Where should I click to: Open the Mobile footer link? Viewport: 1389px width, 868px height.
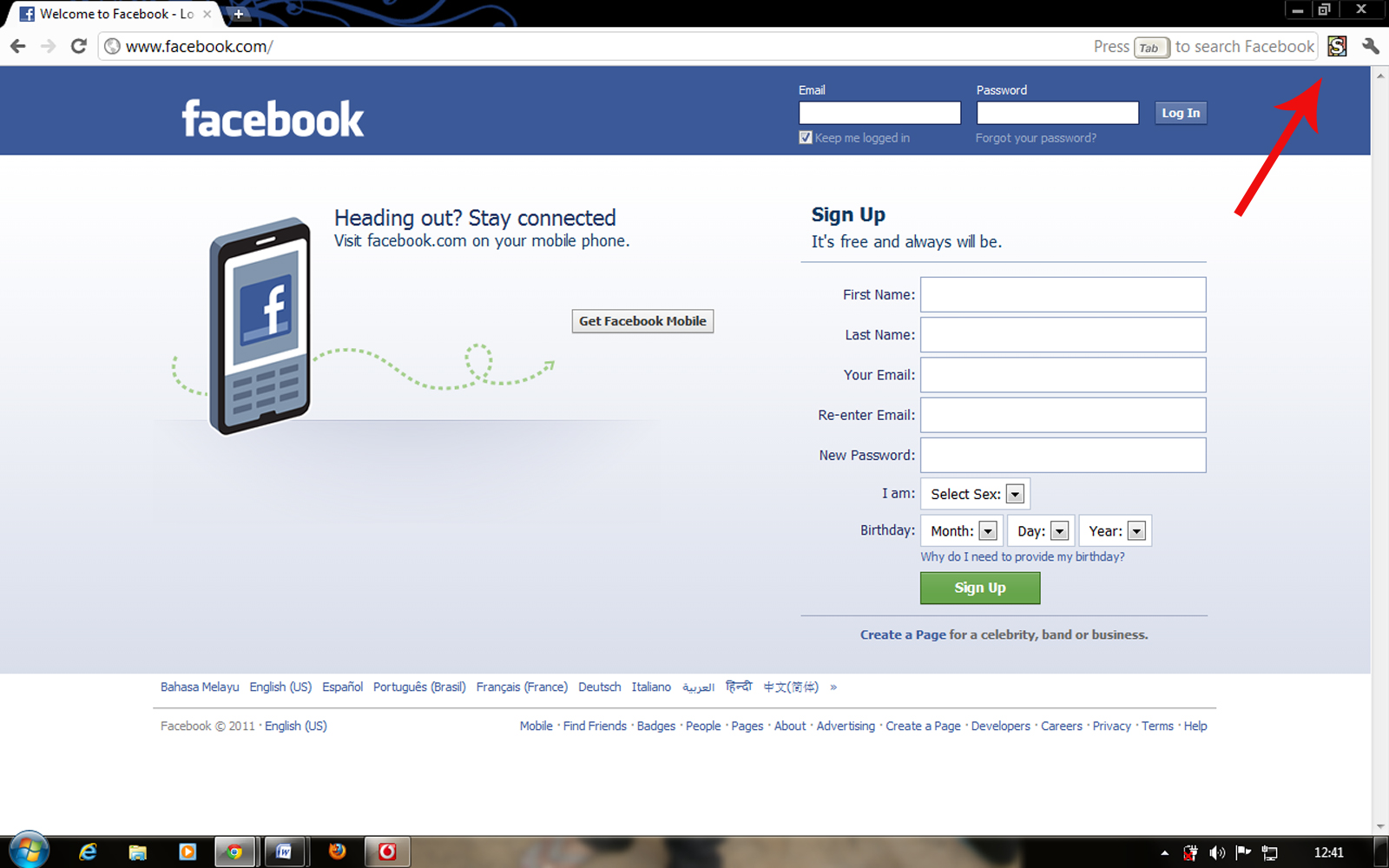[537, 726]
